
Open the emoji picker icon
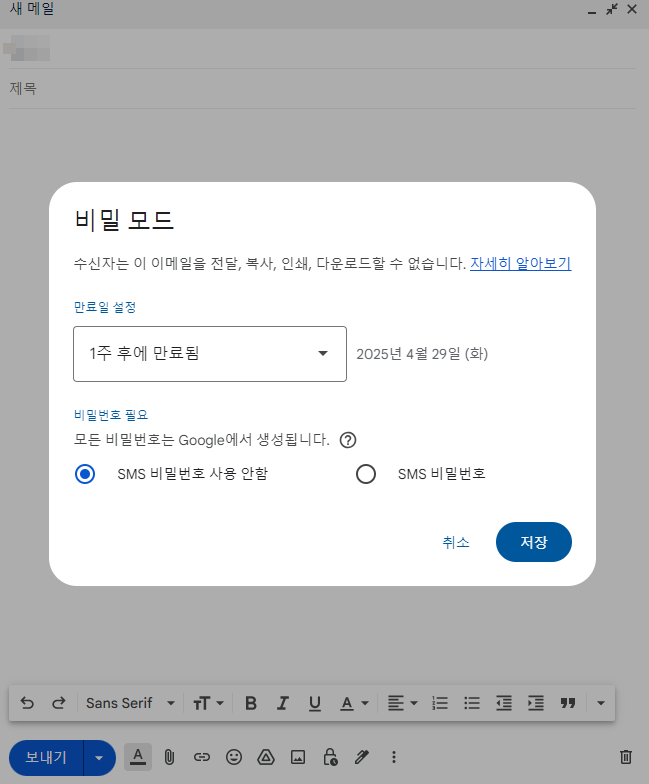[x=234, y=757]
